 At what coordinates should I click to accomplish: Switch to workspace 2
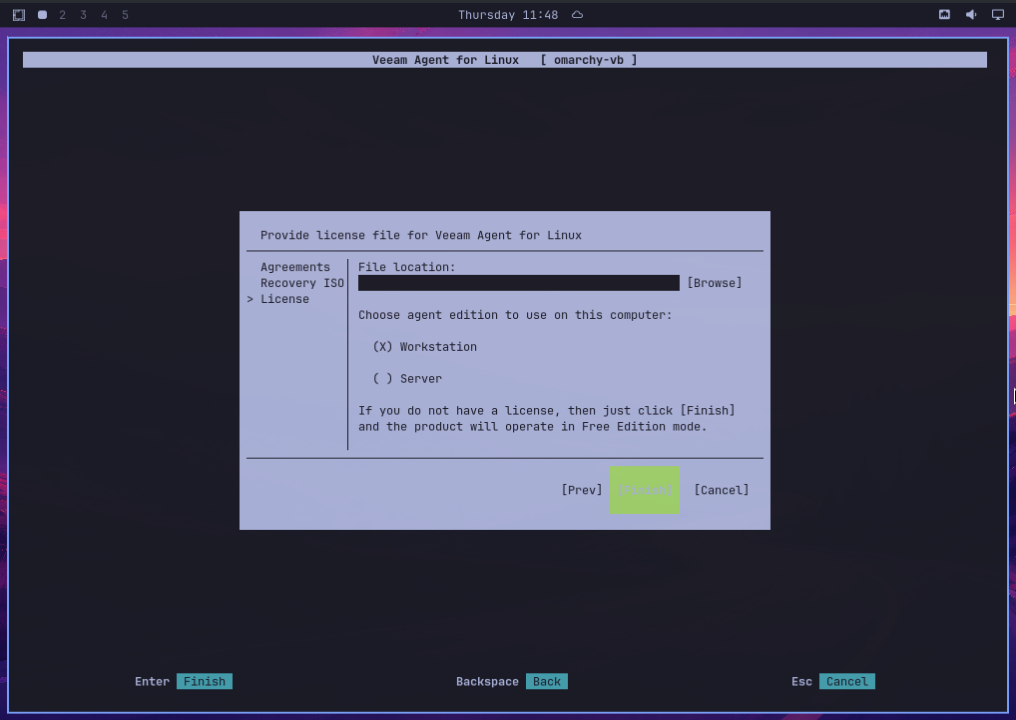(x=62, y=14)
